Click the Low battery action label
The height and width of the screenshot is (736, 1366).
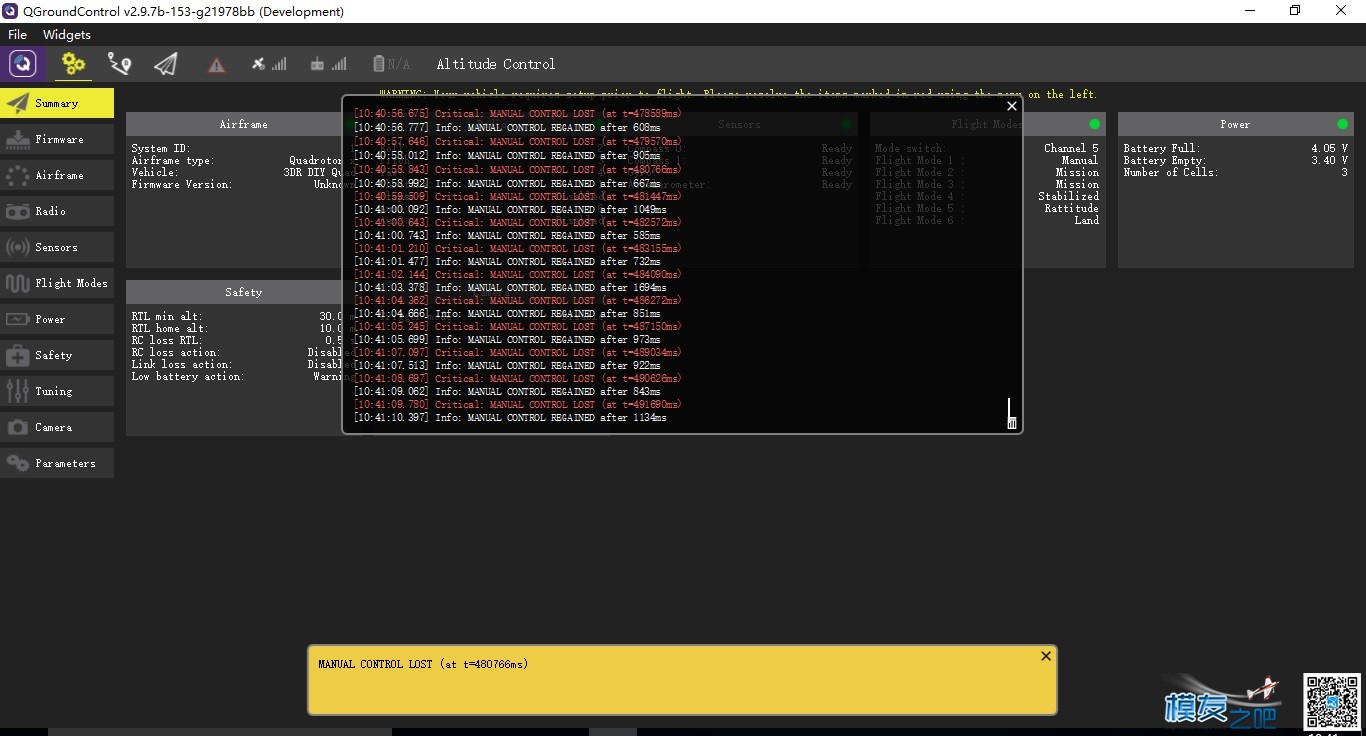[188, 376]
